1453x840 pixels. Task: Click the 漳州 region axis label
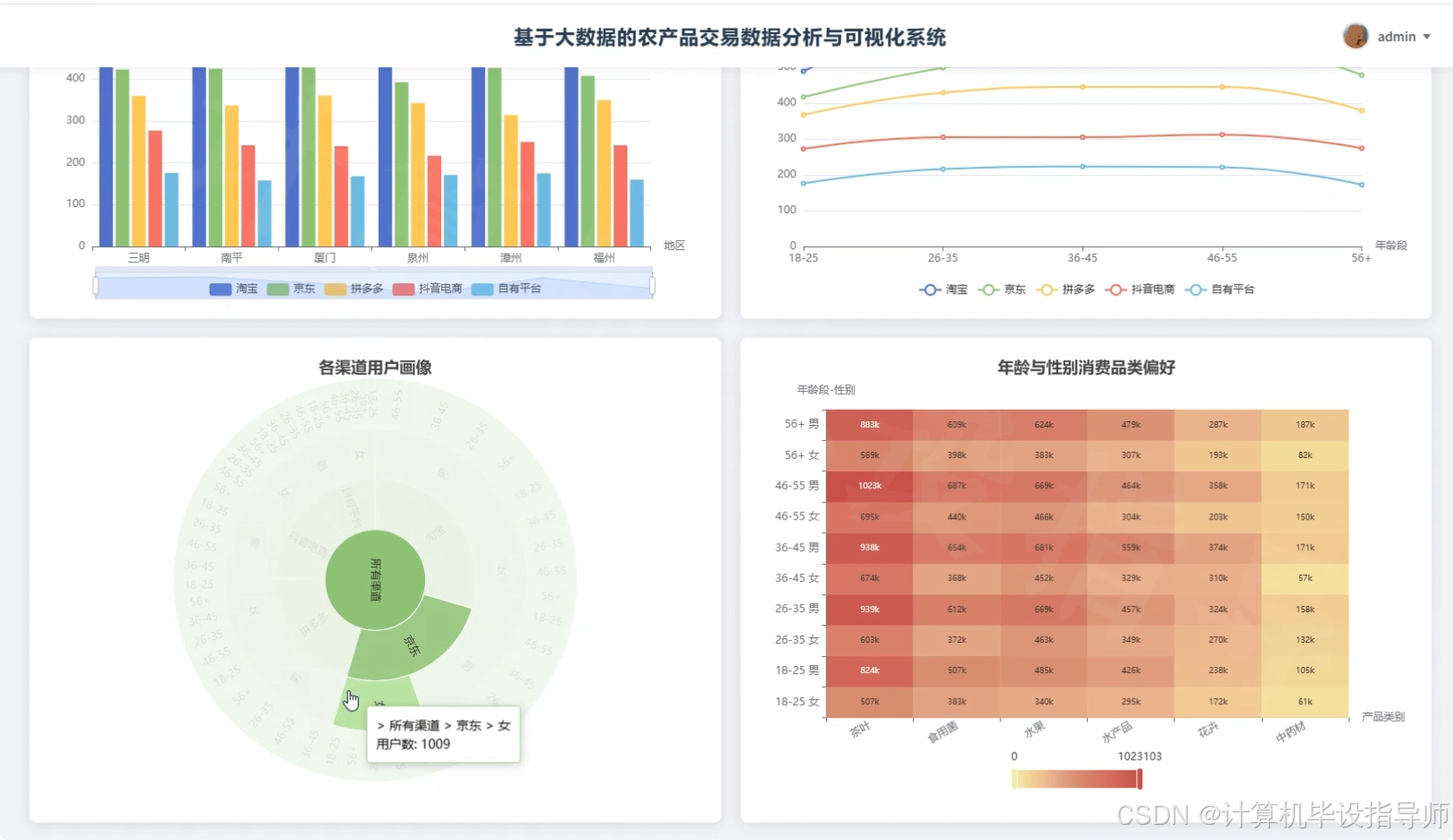[x=511, y=258]
